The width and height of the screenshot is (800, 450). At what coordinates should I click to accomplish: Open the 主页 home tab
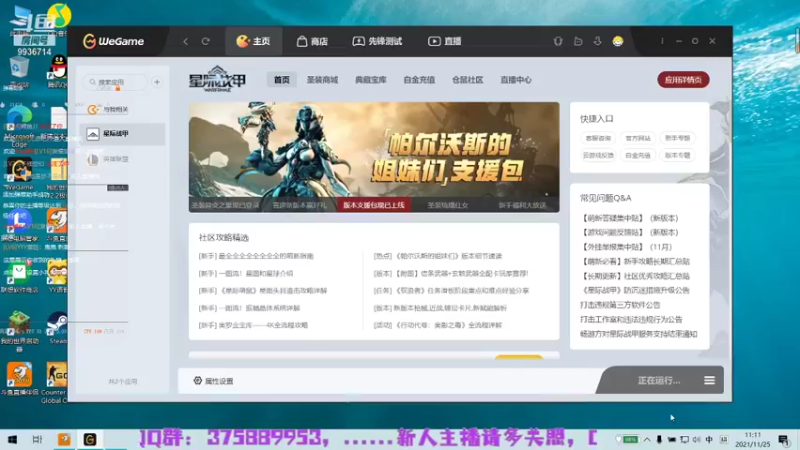pos(254,41)
